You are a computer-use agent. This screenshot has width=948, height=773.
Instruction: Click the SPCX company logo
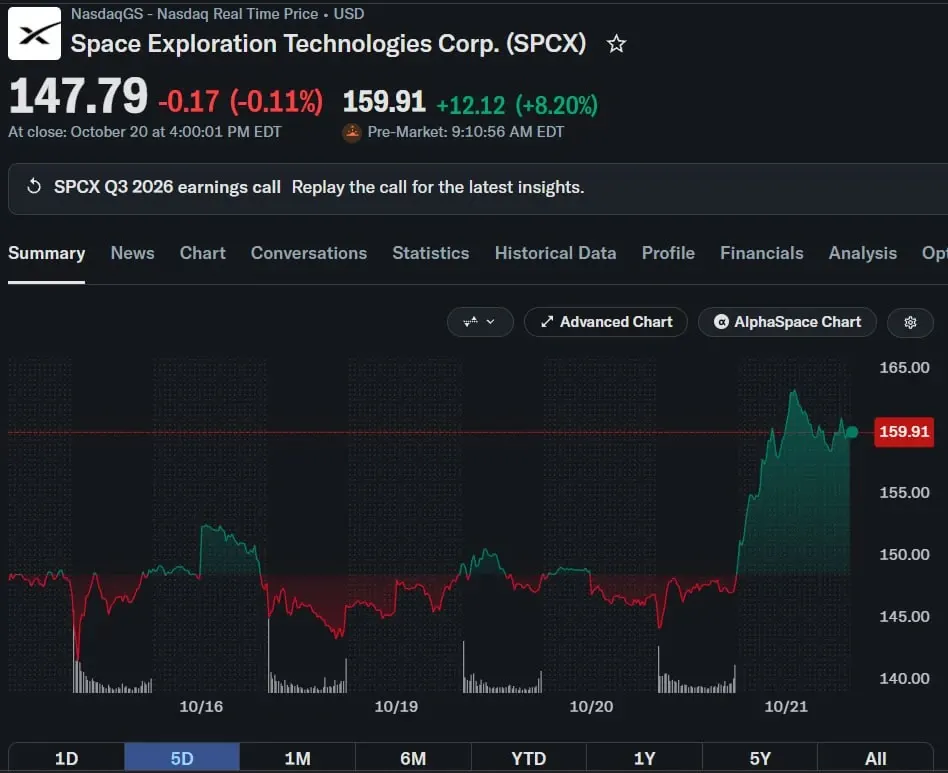tap(34, 34)
